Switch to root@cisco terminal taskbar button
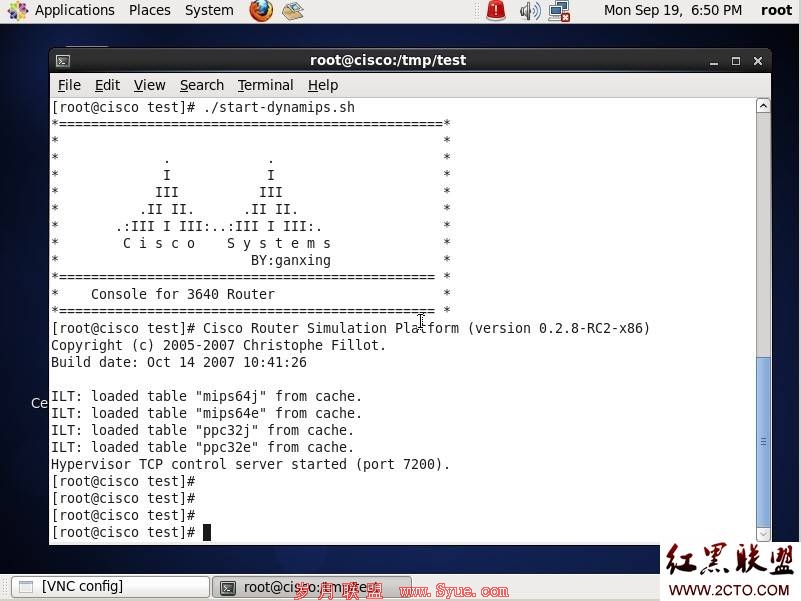This screenshot has width=801, height=601. [312, 587]
